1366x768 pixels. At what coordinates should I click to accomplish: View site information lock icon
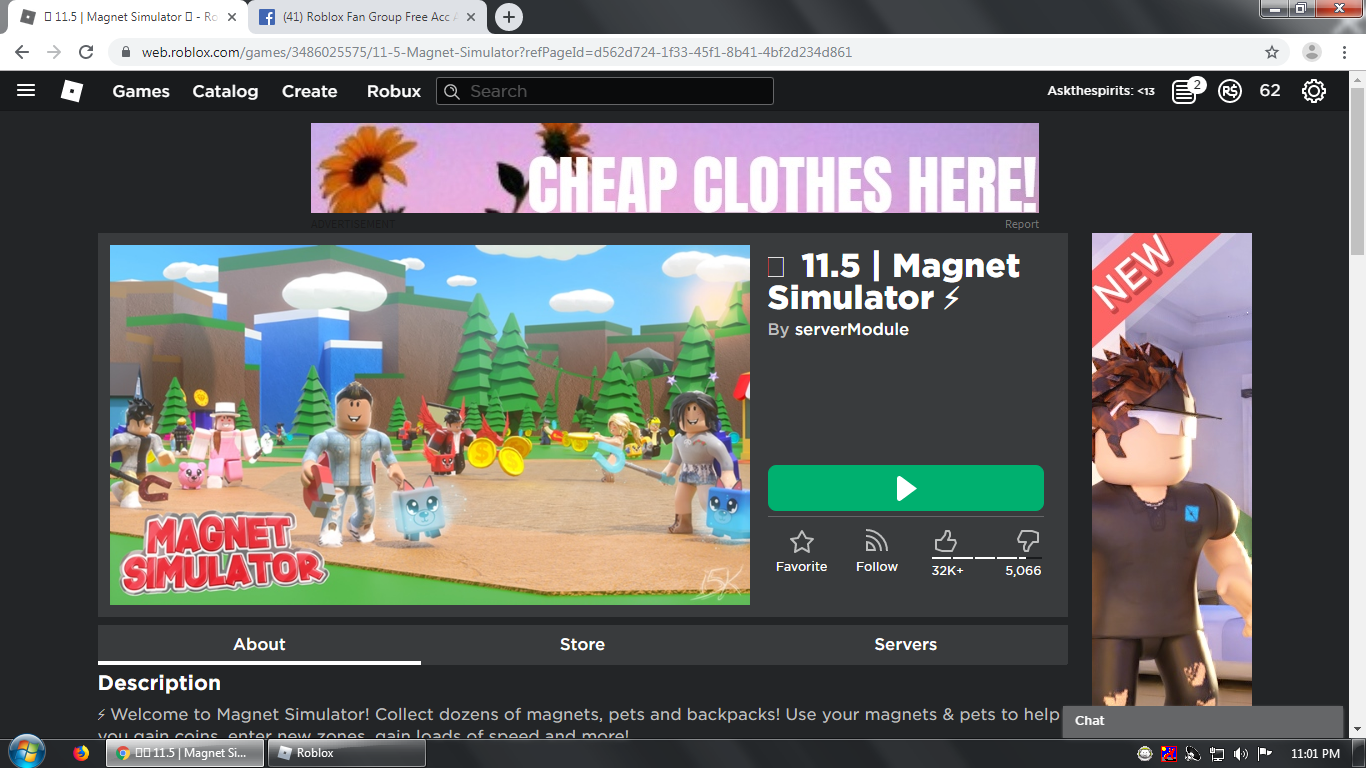pos(126,52)
